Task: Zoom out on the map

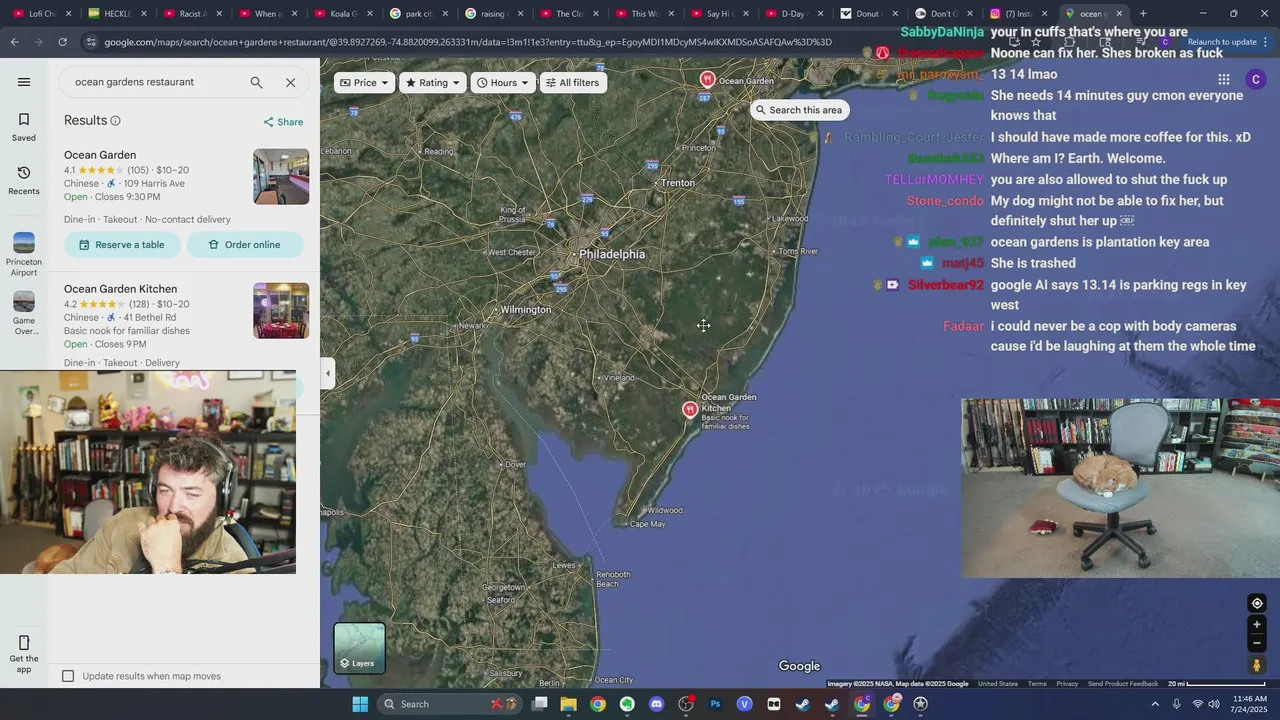Action: coord(1257,643)
